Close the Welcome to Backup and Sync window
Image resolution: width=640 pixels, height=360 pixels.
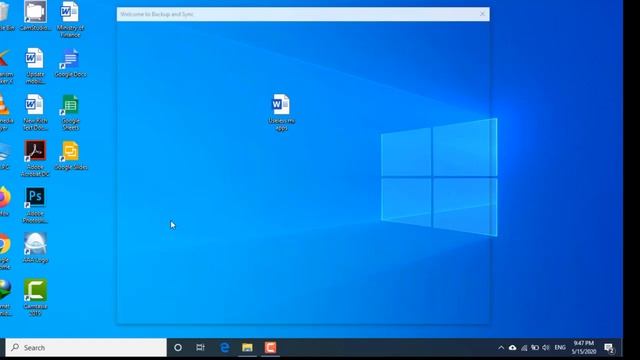pos(482,14)
